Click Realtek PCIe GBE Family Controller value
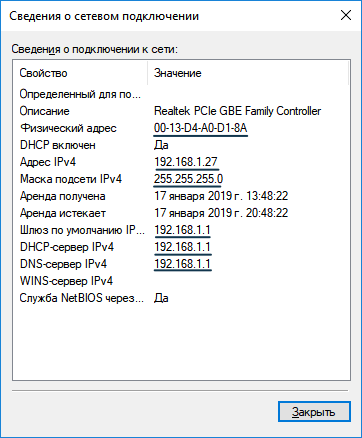Screen dimensions: 362x438 click(237, 111)
